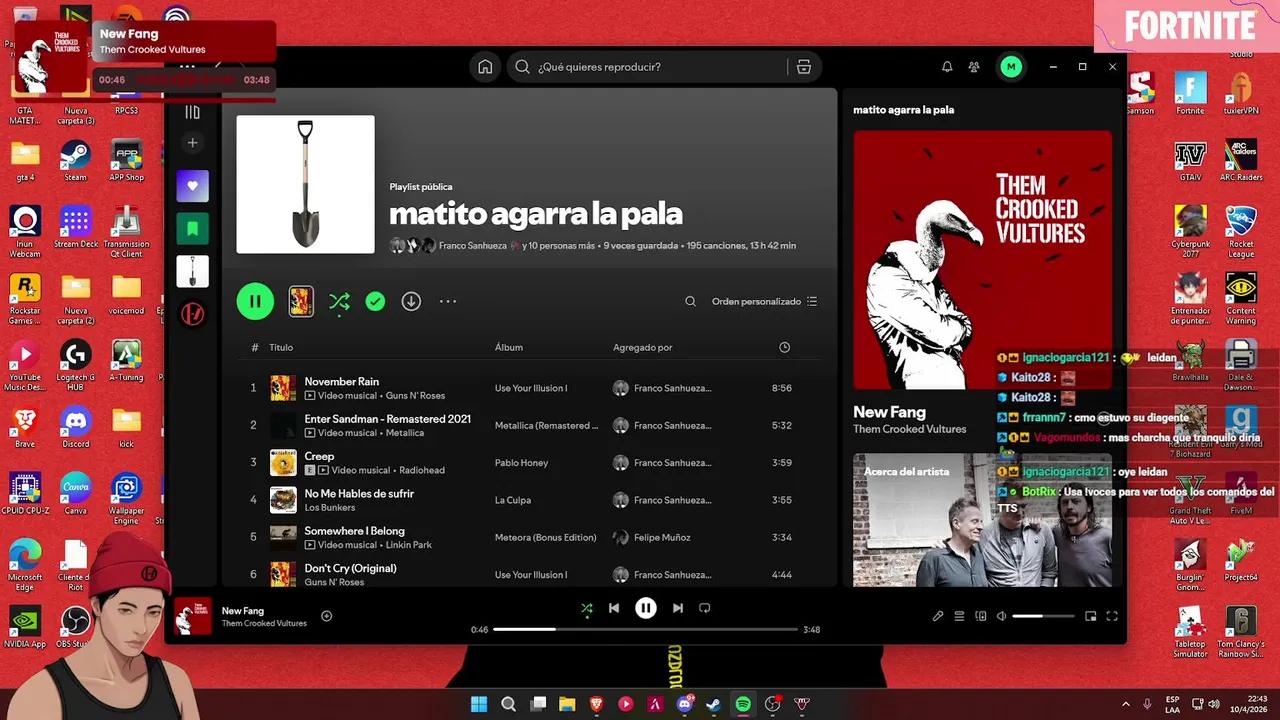The height and width of the screenshot is (720, 1280).
Task: Click 'New Fang' title in the right panel
Action: point(889,412)
